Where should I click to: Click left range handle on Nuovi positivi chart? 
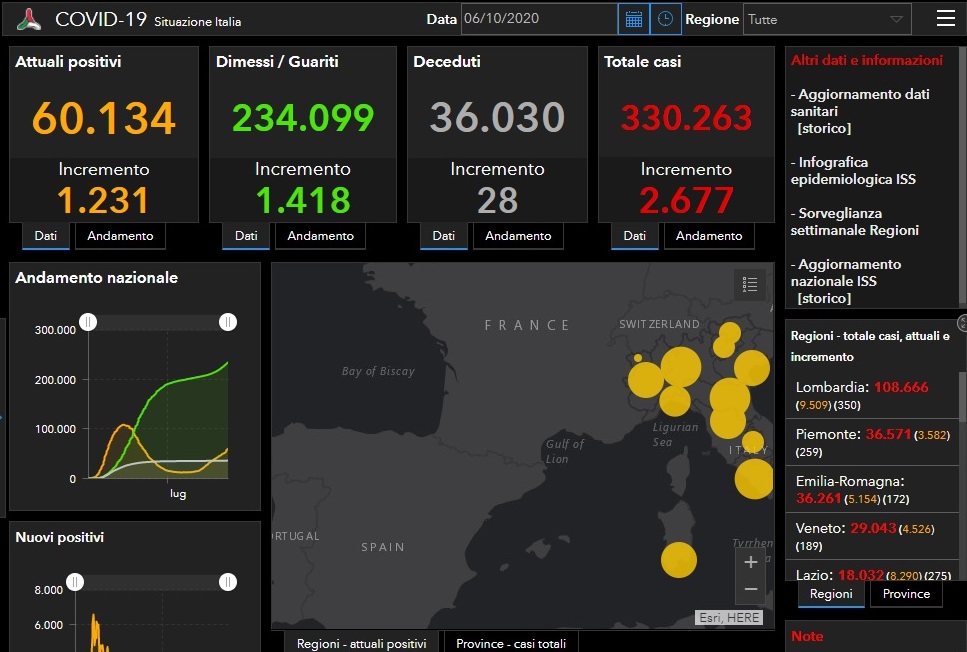(x=74, y=582)
